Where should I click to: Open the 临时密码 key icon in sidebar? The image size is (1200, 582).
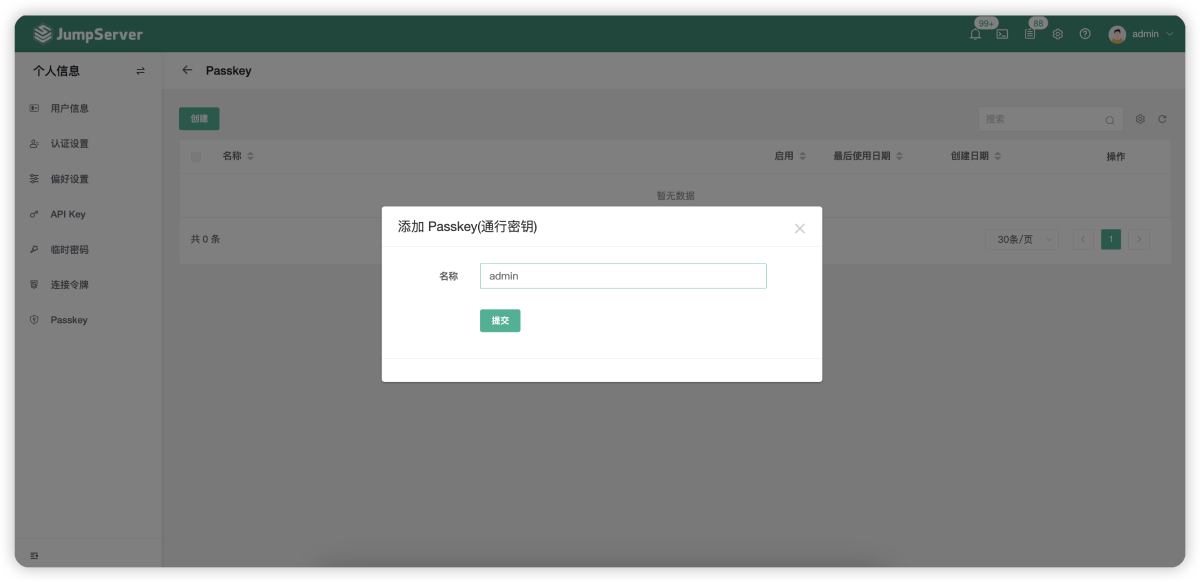(x=33, y=249)
